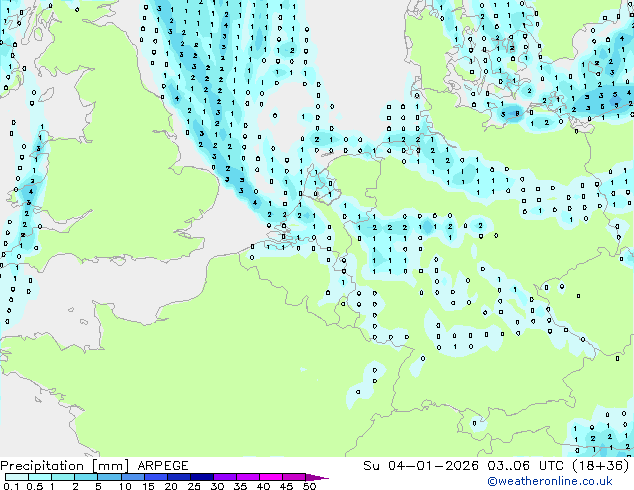Click the purple arrow tip above 50

[316, 477]
